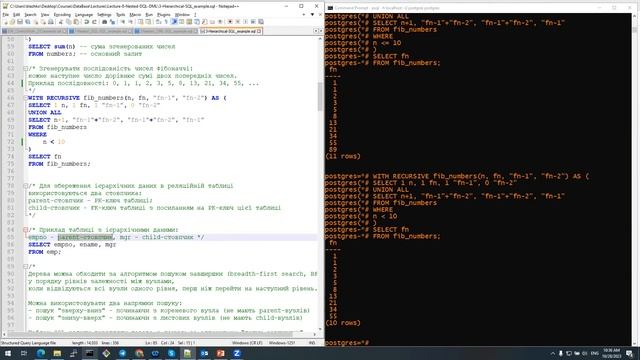Toggle Show all characters in the toolbar

[165, 22]
